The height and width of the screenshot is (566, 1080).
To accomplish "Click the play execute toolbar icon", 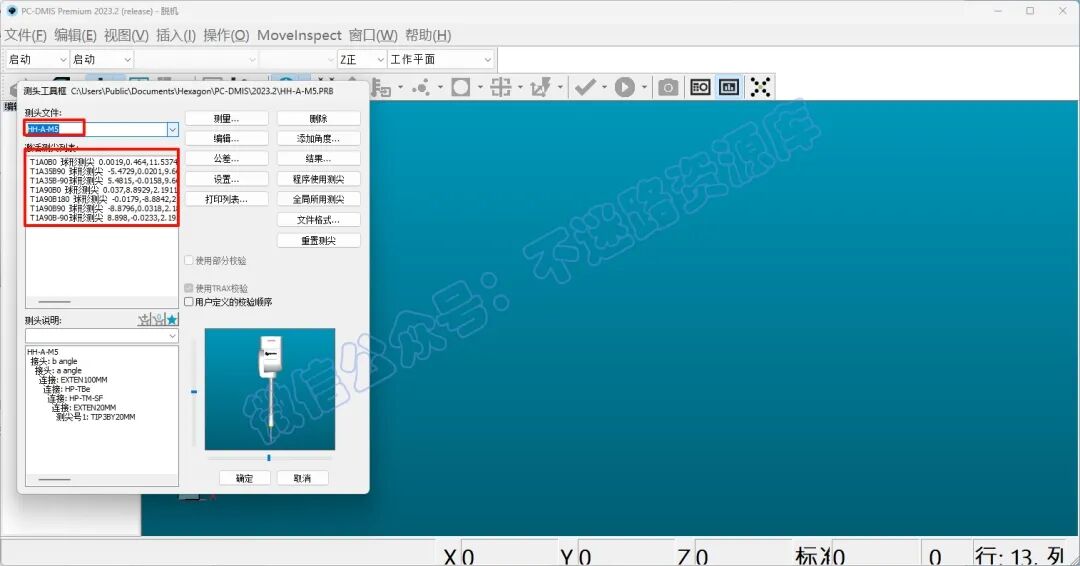I will 625,87.
